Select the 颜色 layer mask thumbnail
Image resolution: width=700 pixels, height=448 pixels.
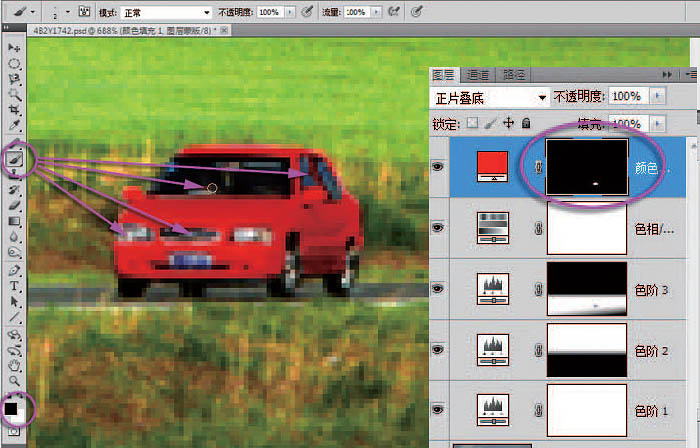pos(586,165)
